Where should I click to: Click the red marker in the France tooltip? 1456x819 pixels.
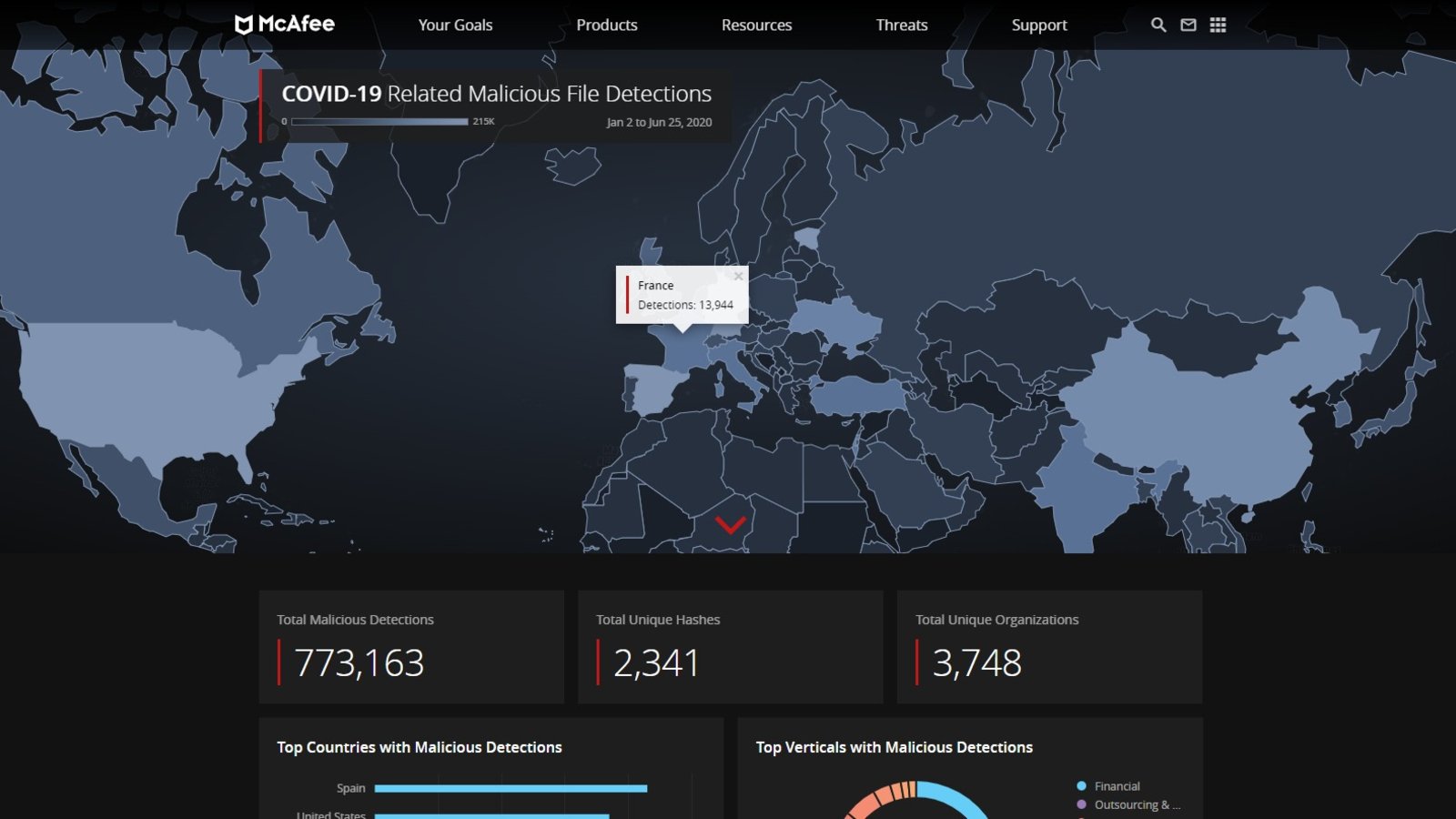coord(629,293)
